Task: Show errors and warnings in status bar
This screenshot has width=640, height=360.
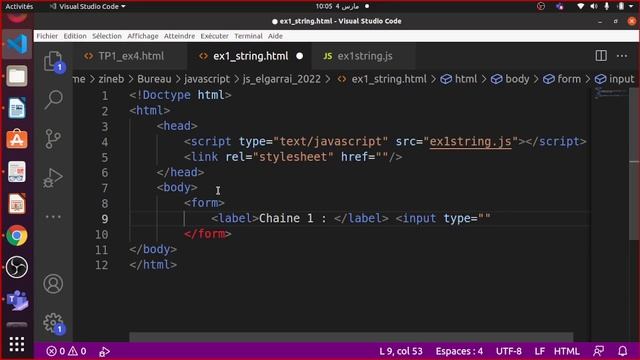Action: click(66, 351)
